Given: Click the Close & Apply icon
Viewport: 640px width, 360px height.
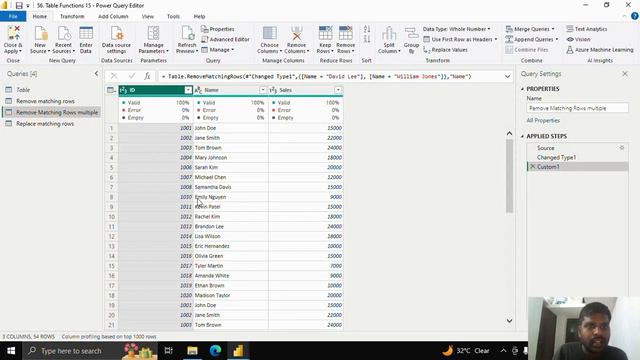Looking at the screenshot, I should coord(13,33).
